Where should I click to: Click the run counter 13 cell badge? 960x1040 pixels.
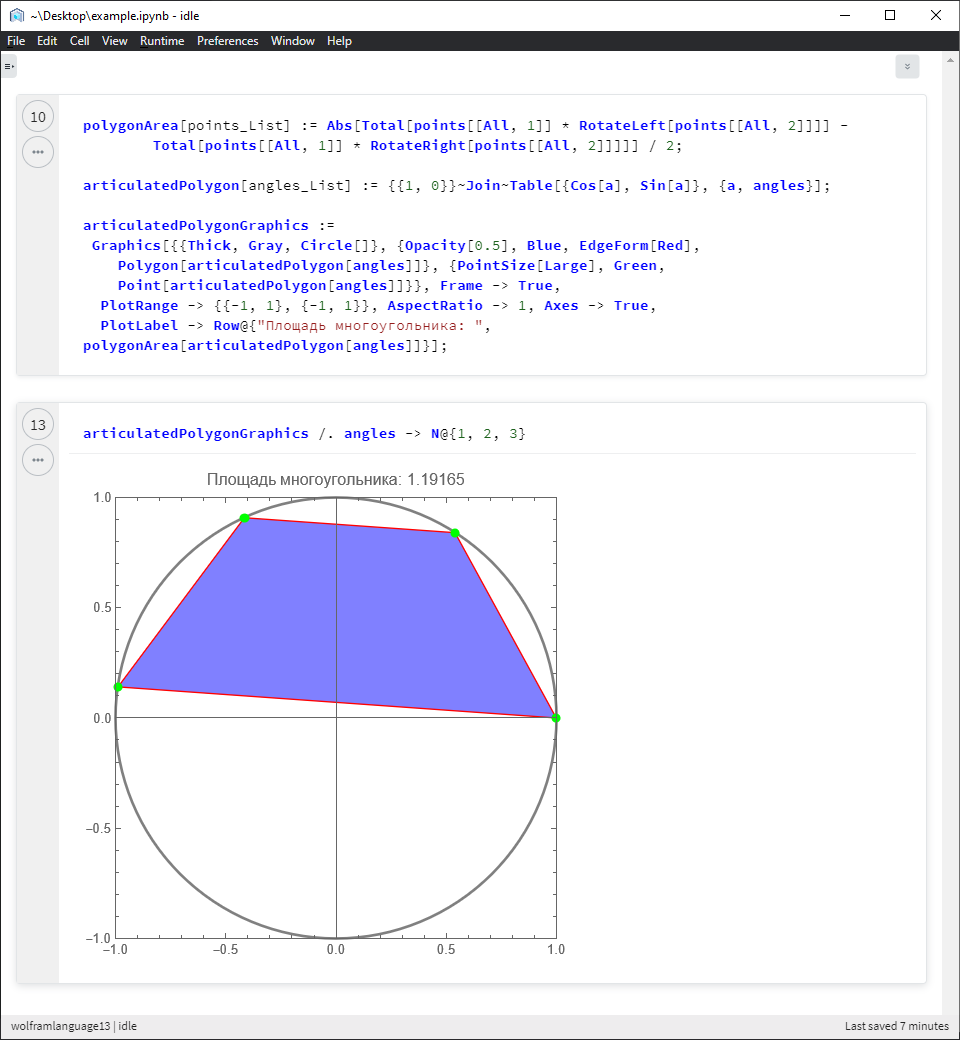[x=38, y=424]
